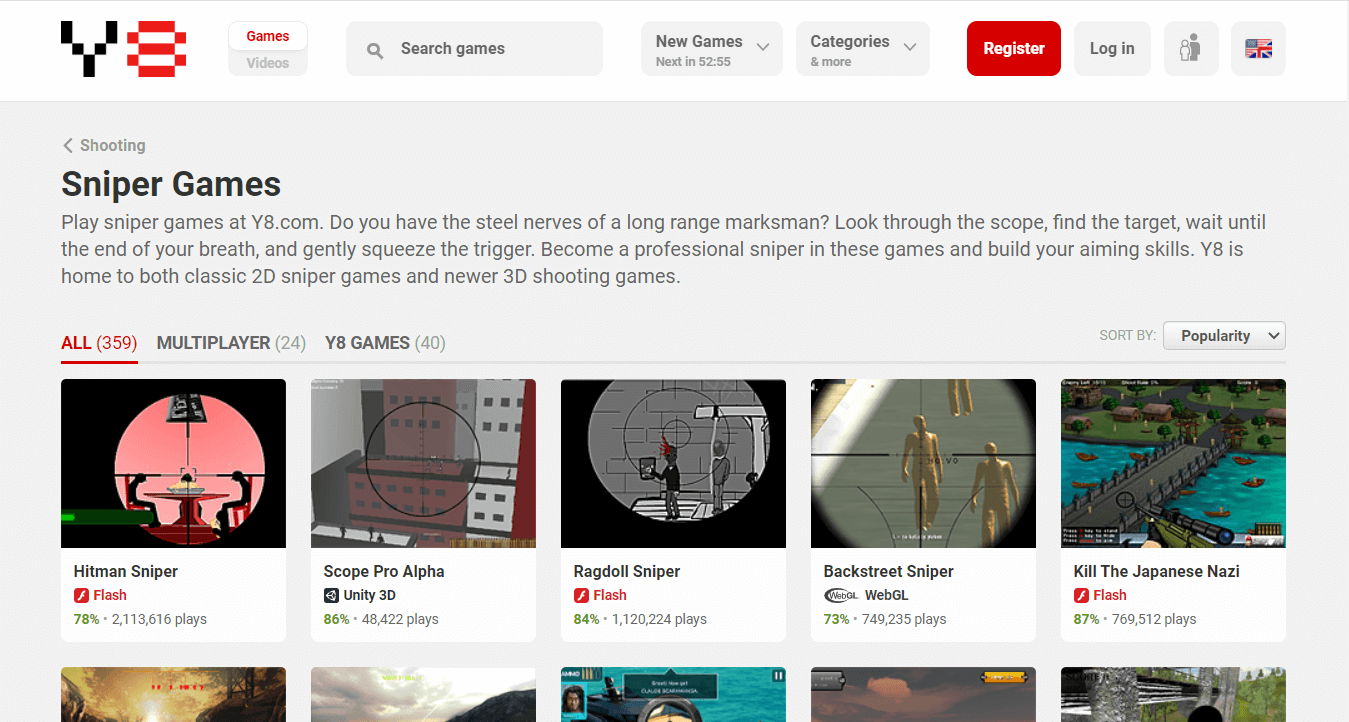Open the Kill The Japanese Nazi thumbnail
Screen dimensions: 1349x722
[1173, 463]
